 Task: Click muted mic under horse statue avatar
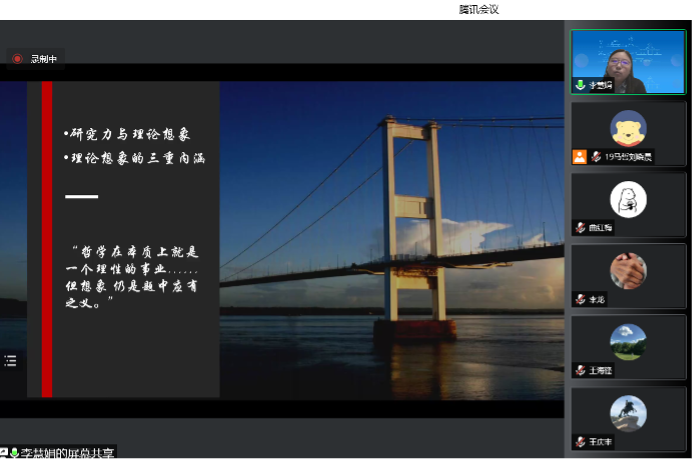[580, 441]
